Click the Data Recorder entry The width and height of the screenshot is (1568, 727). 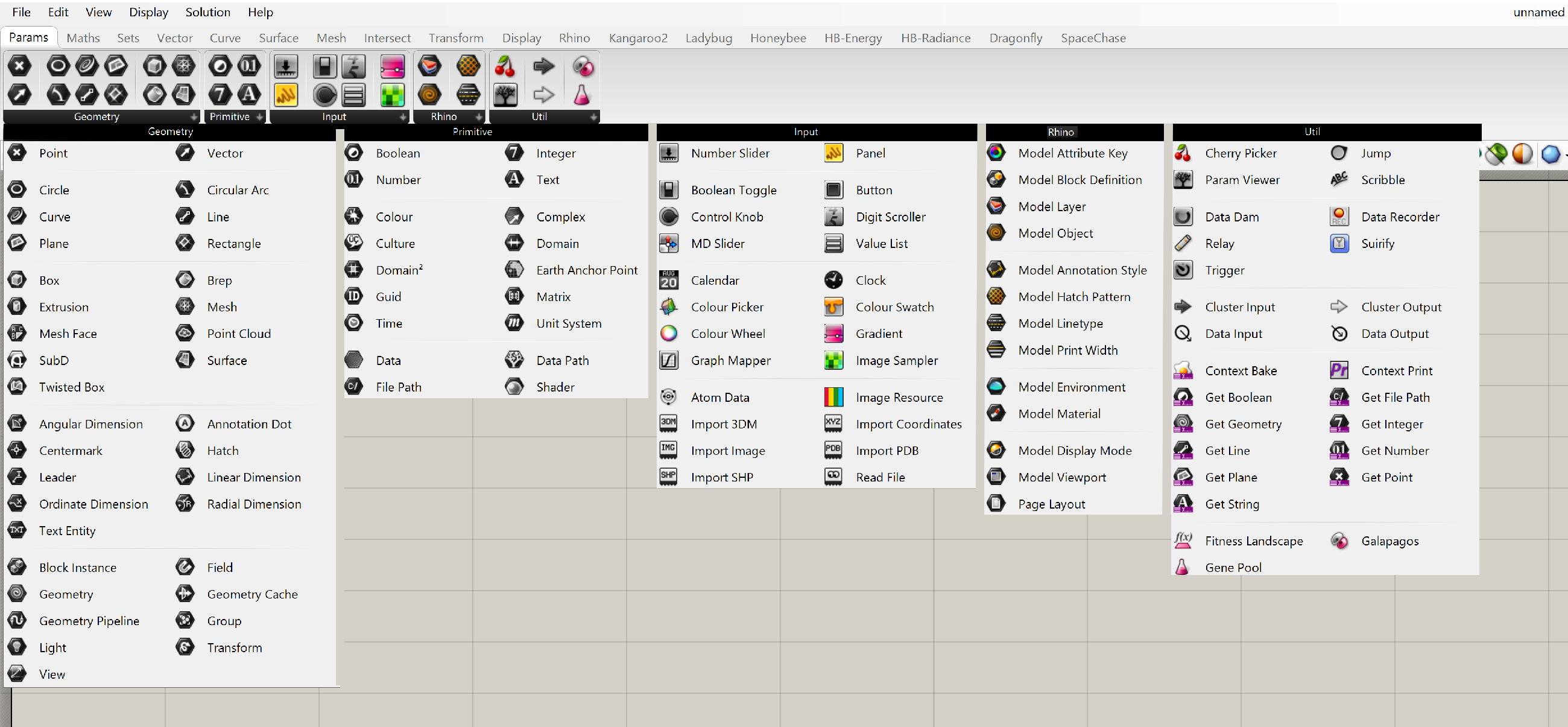(1399, 217)
